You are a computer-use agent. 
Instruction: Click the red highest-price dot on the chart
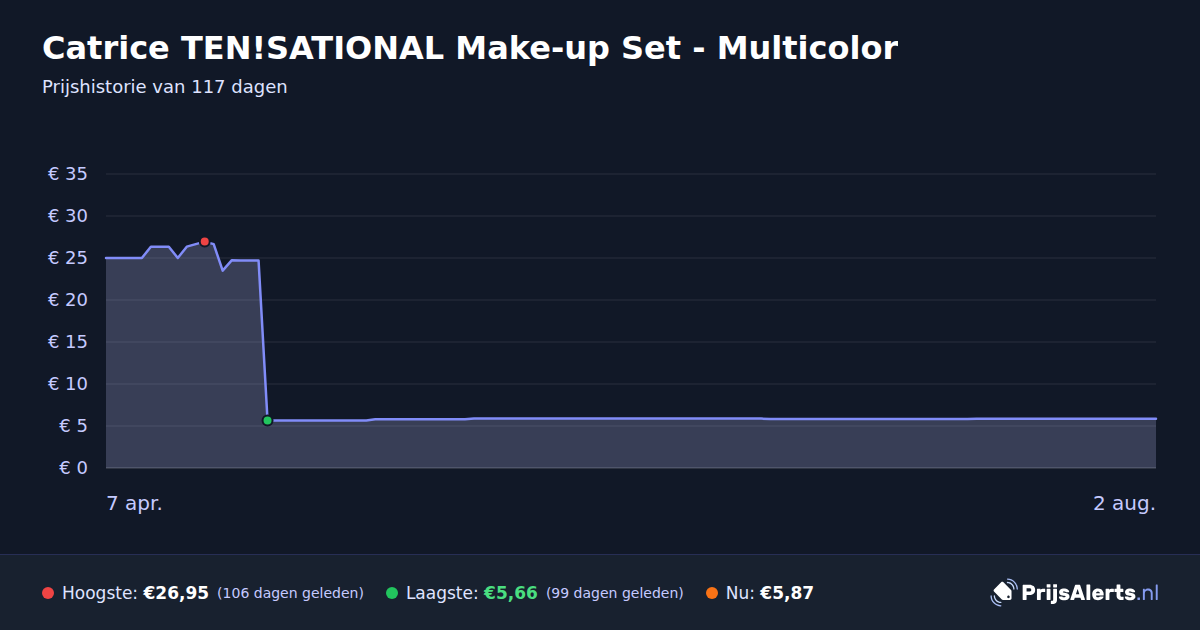point(205,242)
